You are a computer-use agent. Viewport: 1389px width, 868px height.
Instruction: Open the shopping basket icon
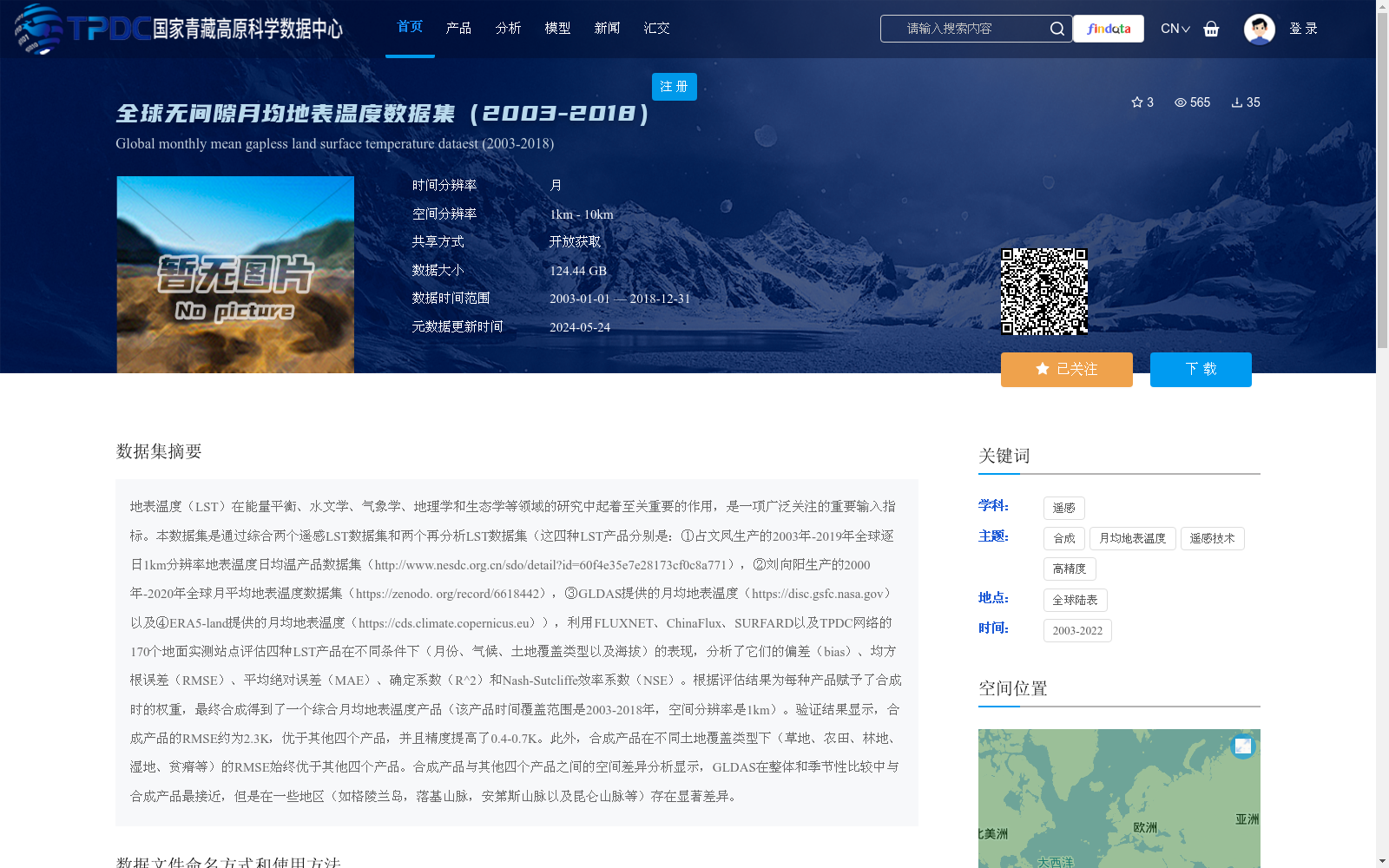[1211, 29]
